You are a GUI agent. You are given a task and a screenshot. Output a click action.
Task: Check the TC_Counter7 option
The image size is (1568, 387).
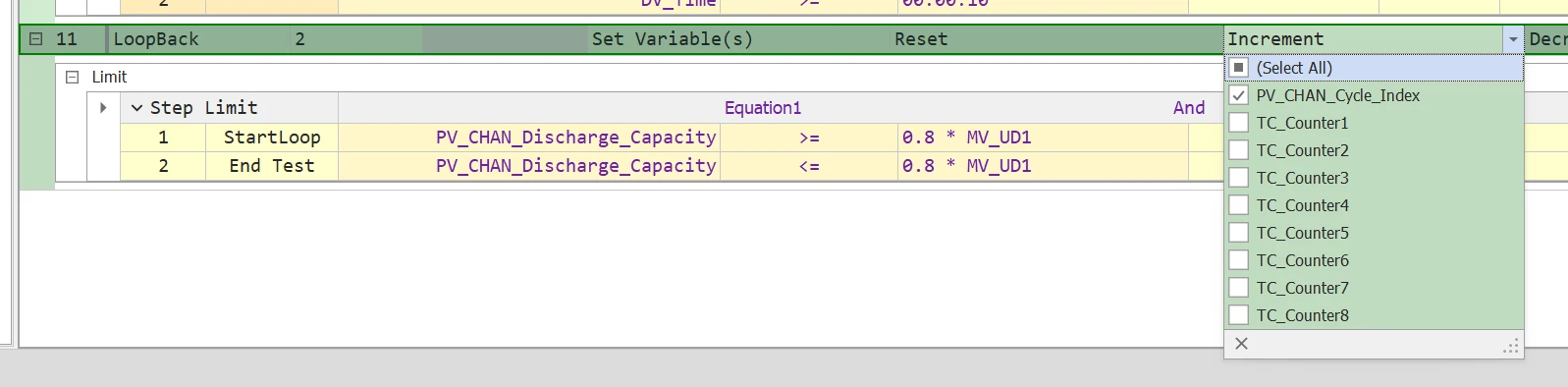pos(1239,288)
